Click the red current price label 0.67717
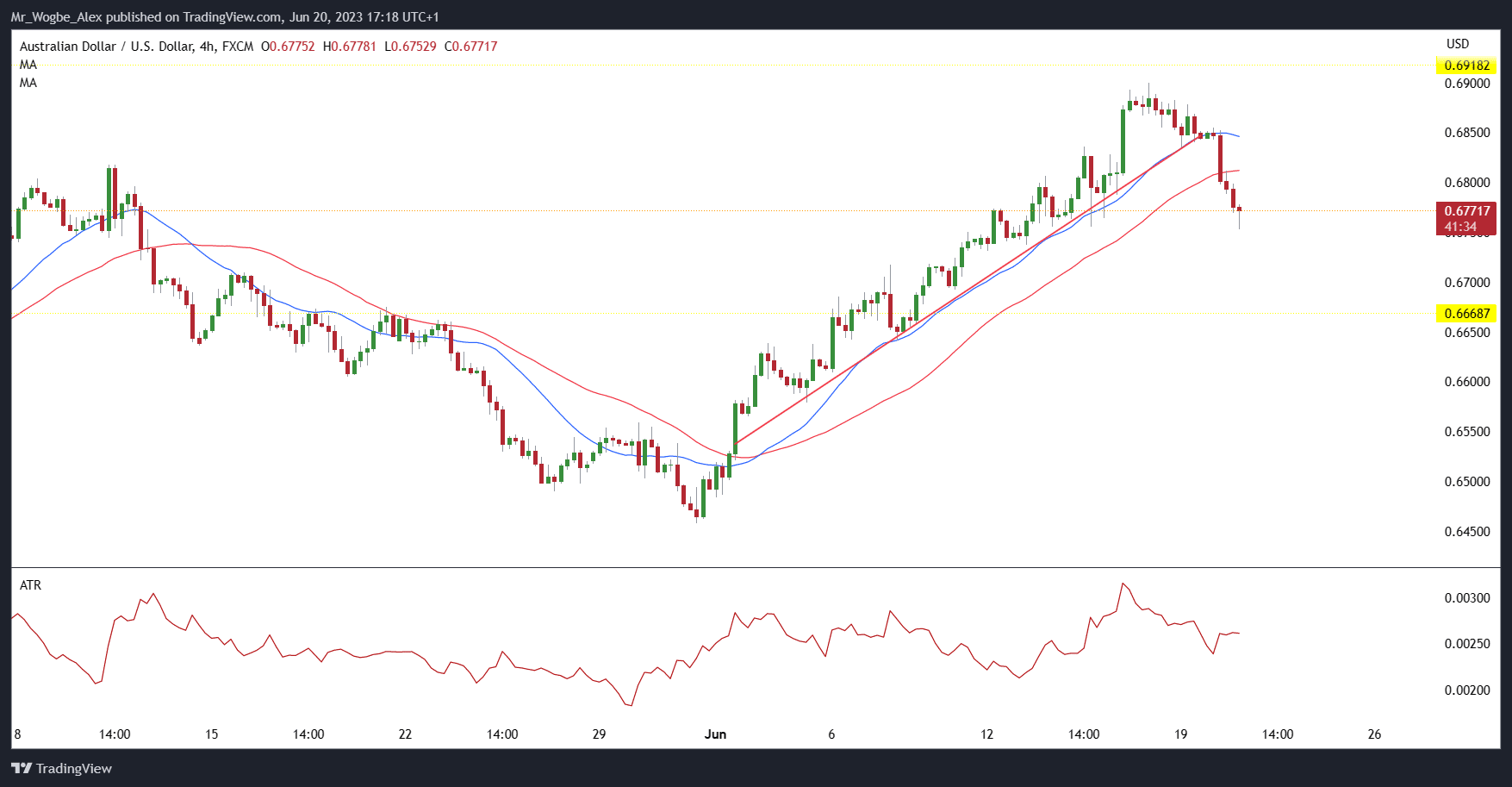The width and height of the screenshot is (1512, 787). (x=1466, y=211)
